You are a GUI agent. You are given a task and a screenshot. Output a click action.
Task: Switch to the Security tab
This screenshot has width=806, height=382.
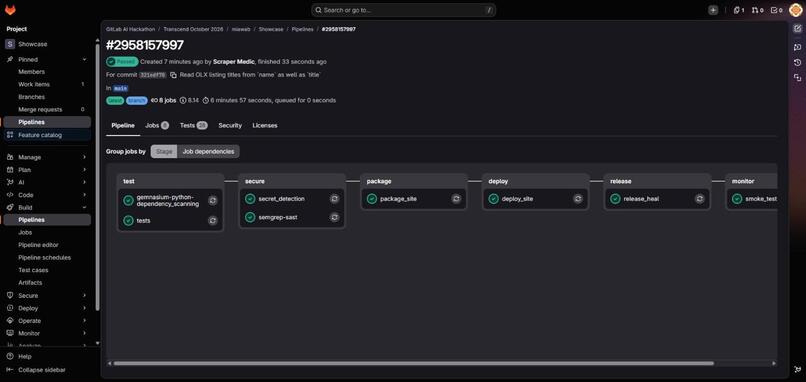[230, 125]
